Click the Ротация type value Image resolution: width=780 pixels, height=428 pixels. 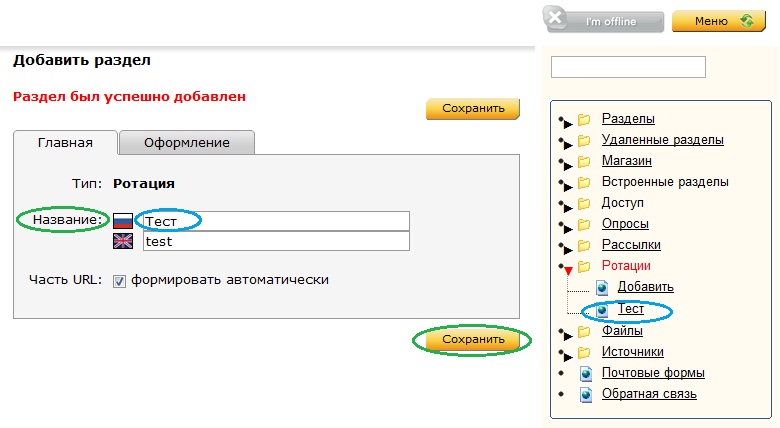(x=144, y=184)
